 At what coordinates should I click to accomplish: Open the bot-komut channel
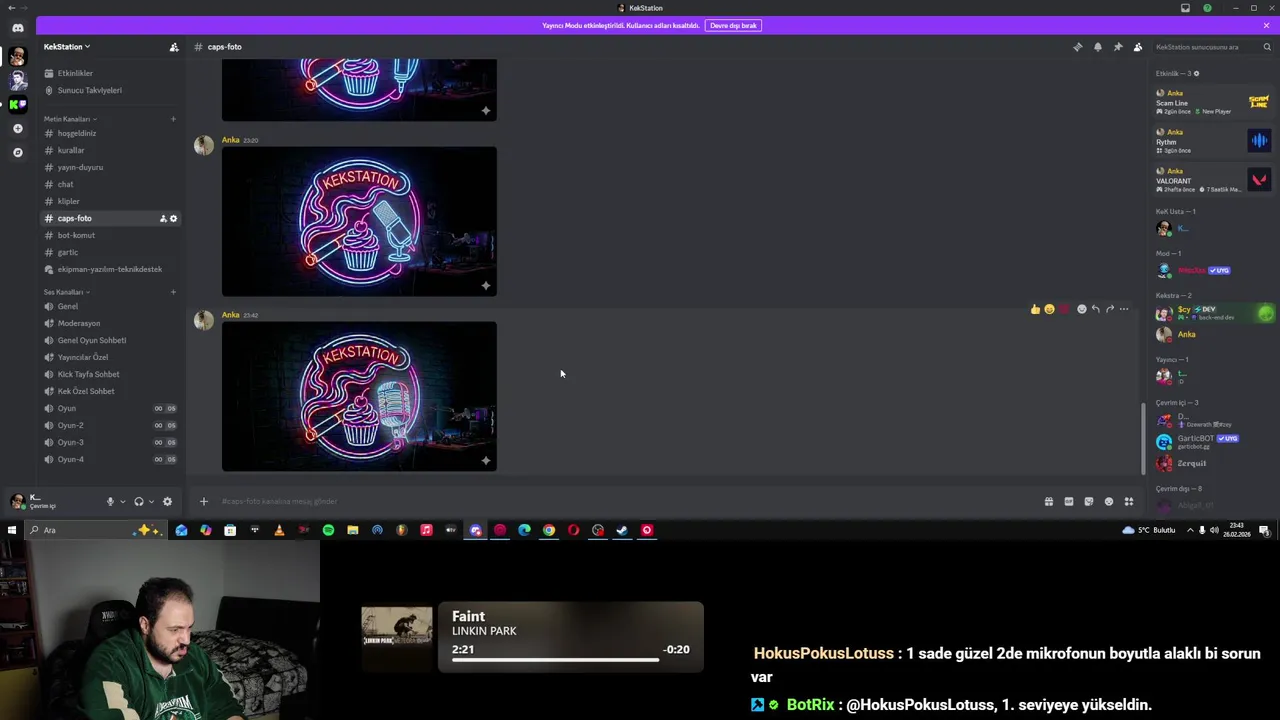110,235
